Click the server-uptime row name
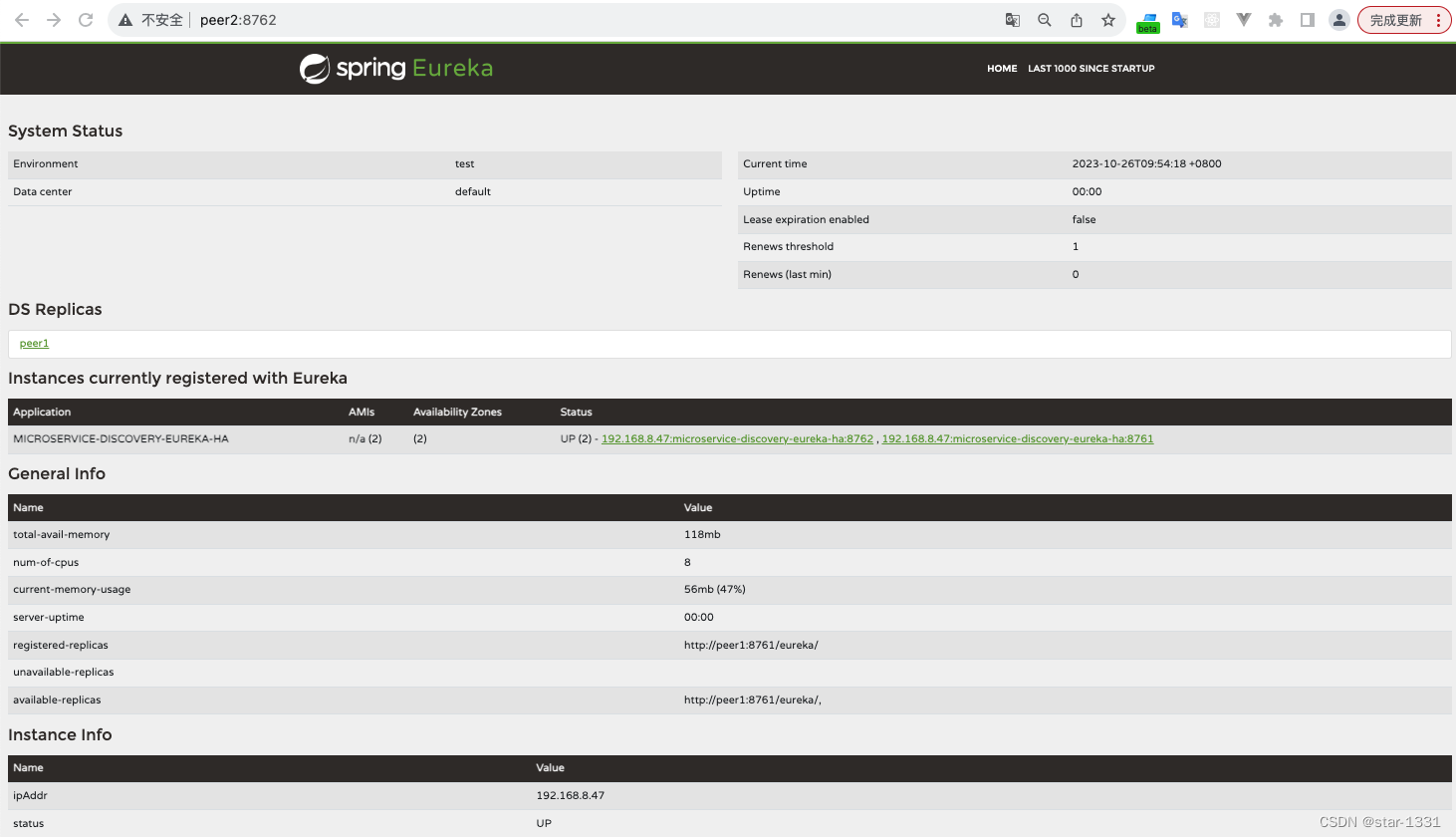The height and width of the screenshot is (837, 1456). pos(49,618)
